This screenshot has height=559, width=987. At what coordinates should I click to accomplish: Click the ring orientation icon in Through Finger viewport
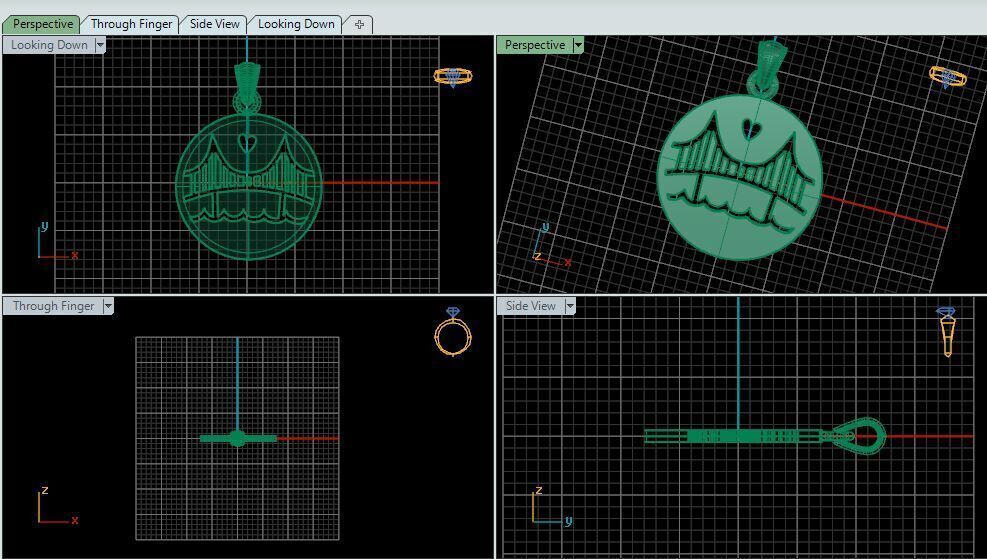click(x=453, y=332)
